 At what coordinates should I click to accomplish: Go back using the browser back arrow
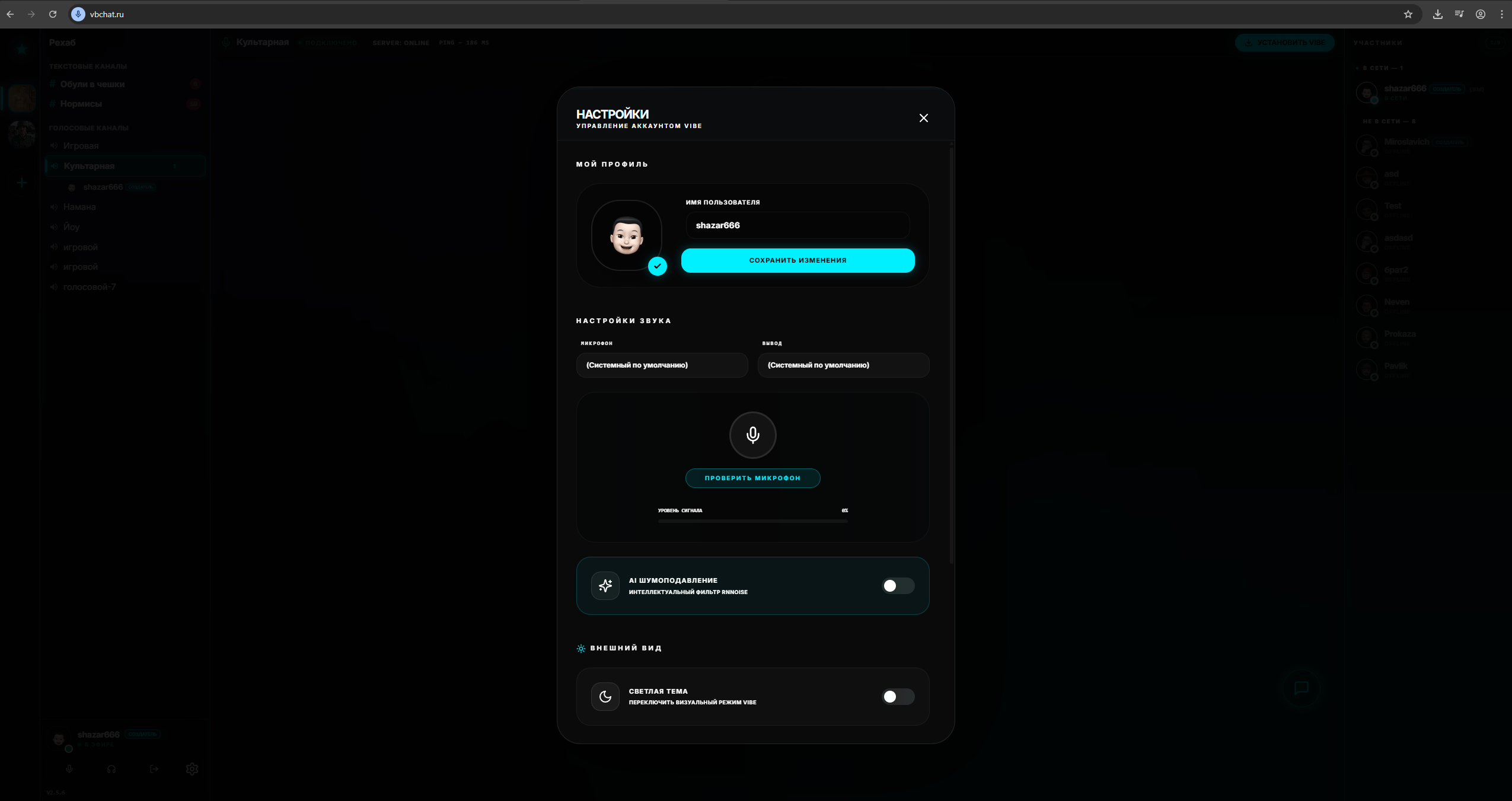[10, 14]
